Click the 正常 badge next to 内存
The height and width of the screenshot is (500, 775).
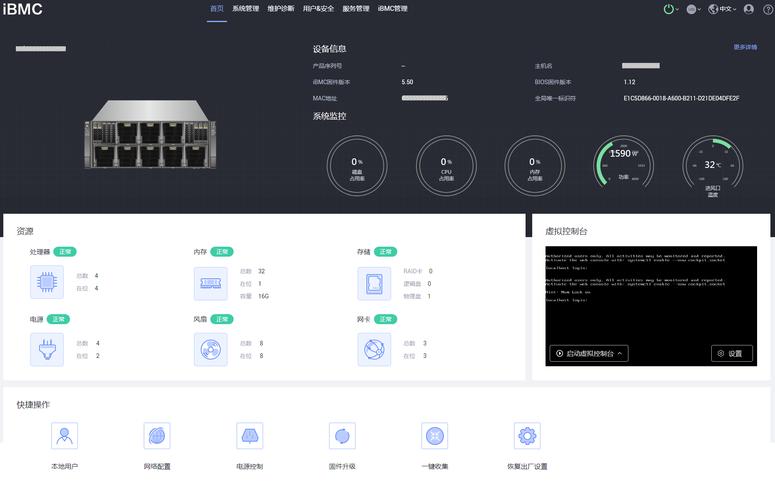click(222, 252)
